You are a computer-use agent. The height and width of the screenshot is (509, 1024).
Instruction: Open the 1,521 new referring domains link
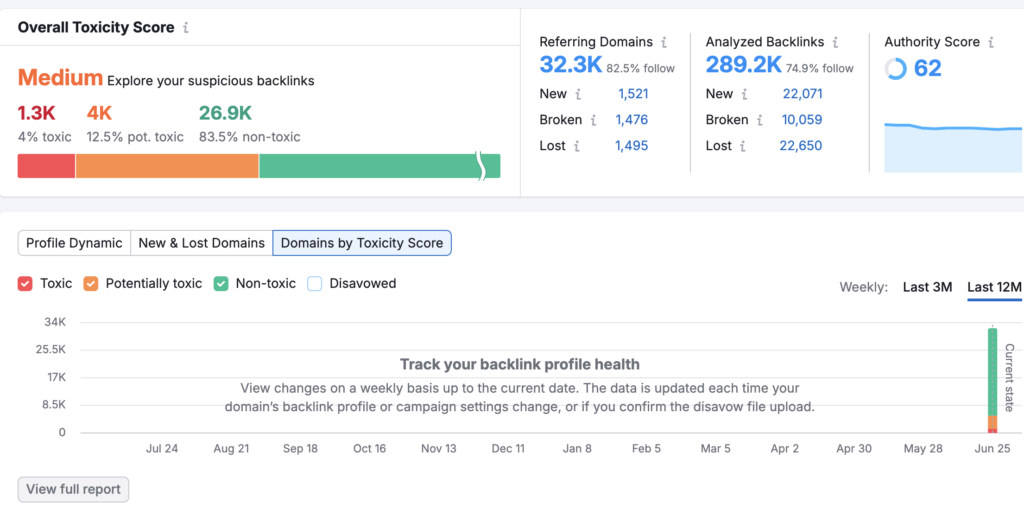click(x=632, y=94)
